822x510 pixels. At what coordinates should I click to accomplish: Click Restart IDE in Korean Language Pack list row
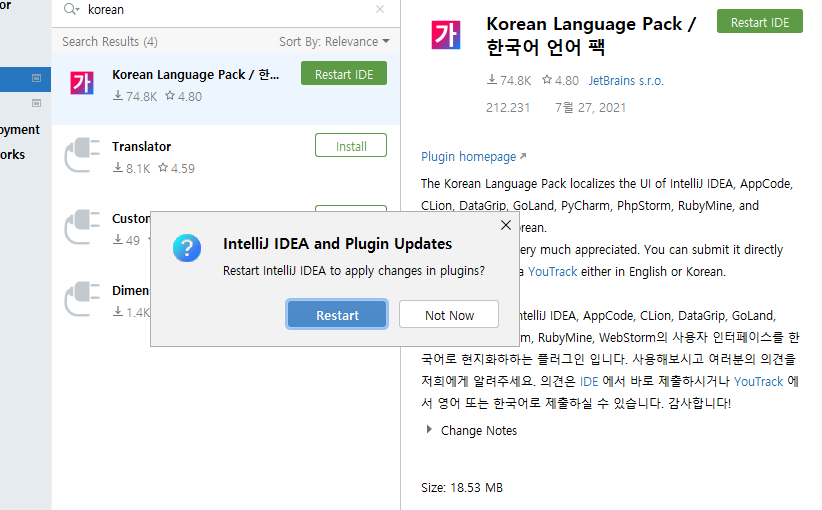pyautogui.click(x=344, y=73)
